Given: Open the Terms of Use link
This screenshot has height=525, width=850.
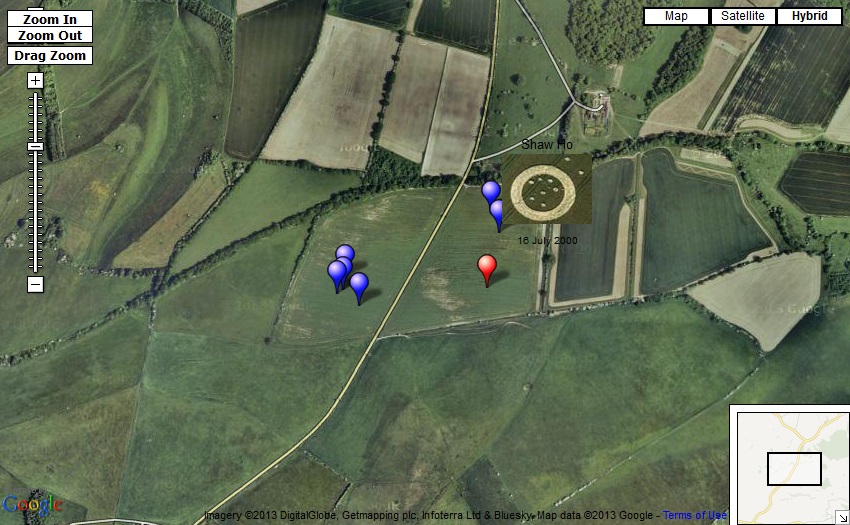Looking at the screenshot, I should 695,515.
